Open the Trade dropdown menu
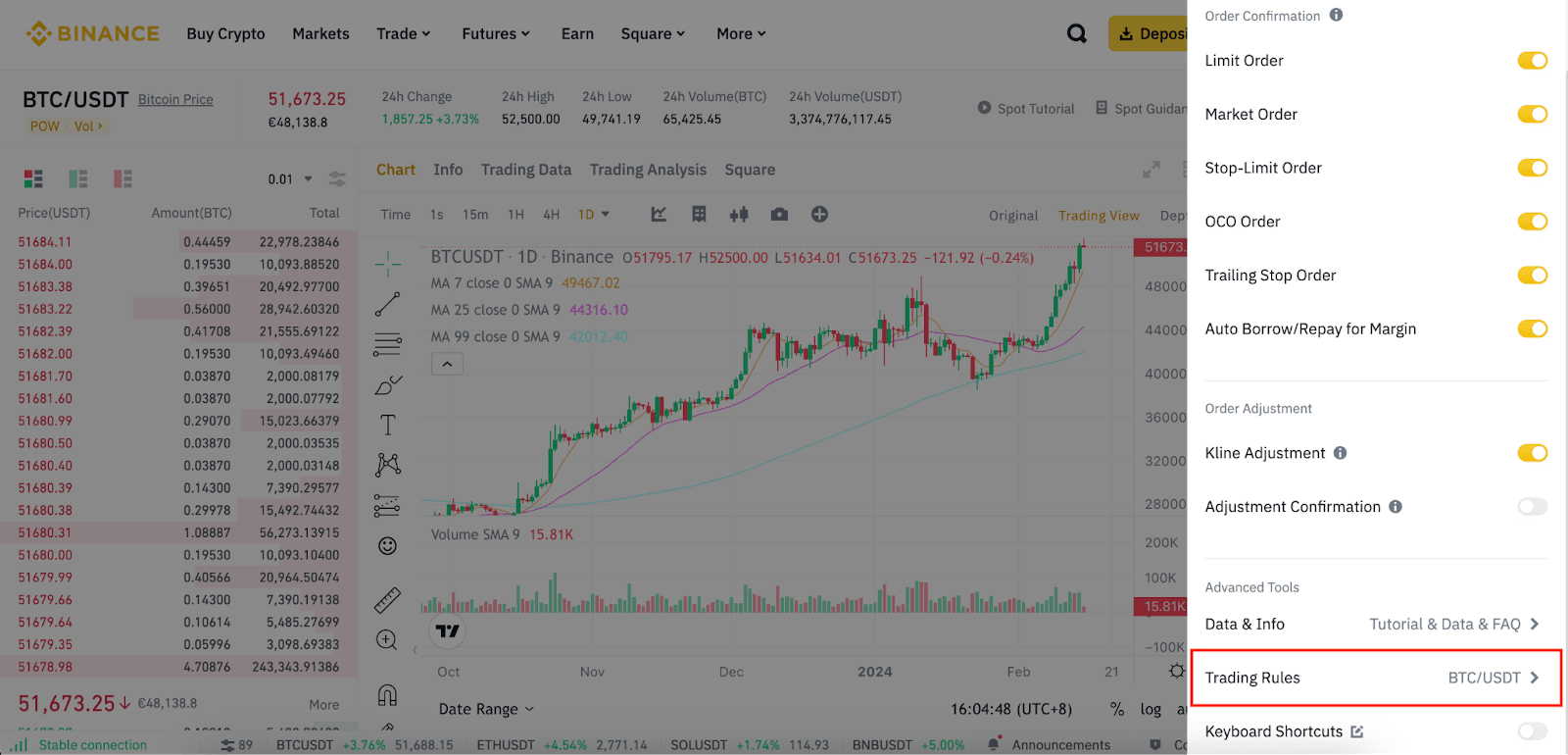 403,33
